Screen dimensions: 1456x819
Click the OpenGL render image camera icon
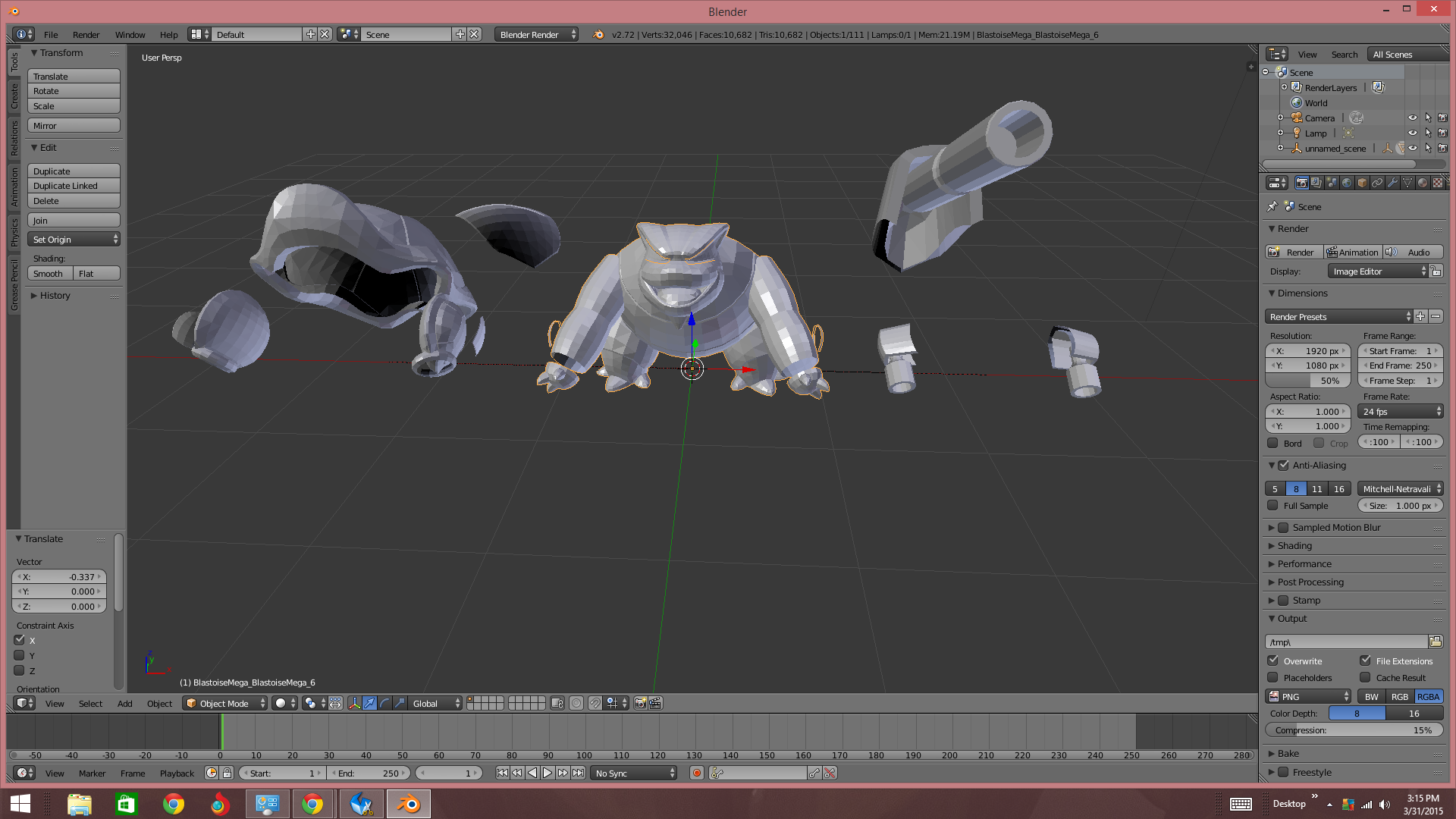[x=640, y=703]
